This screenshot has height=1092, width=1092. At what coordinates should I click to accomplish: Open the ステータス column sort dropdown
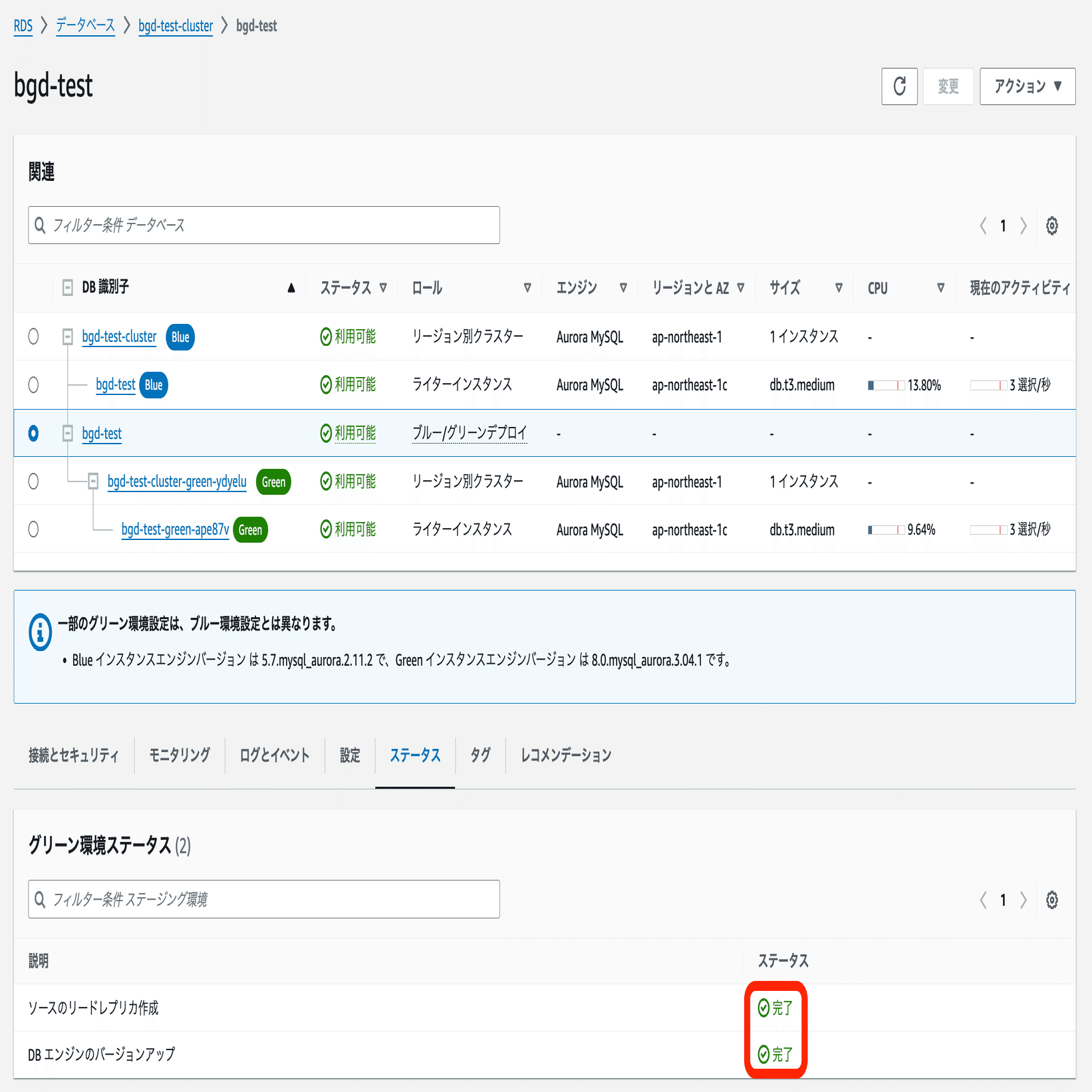(x=384, y=288)
